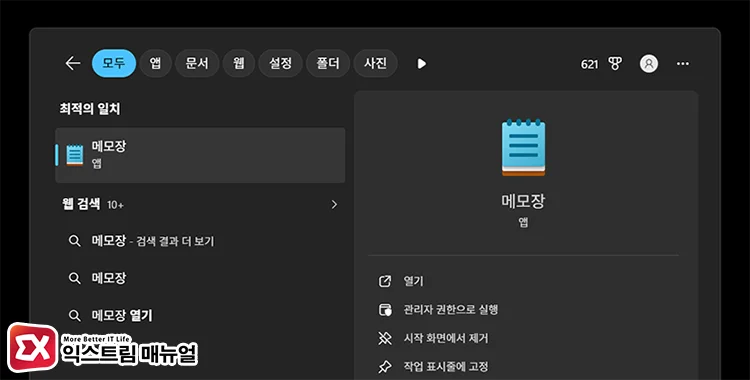Open the user account avatar

pos(649,64)
